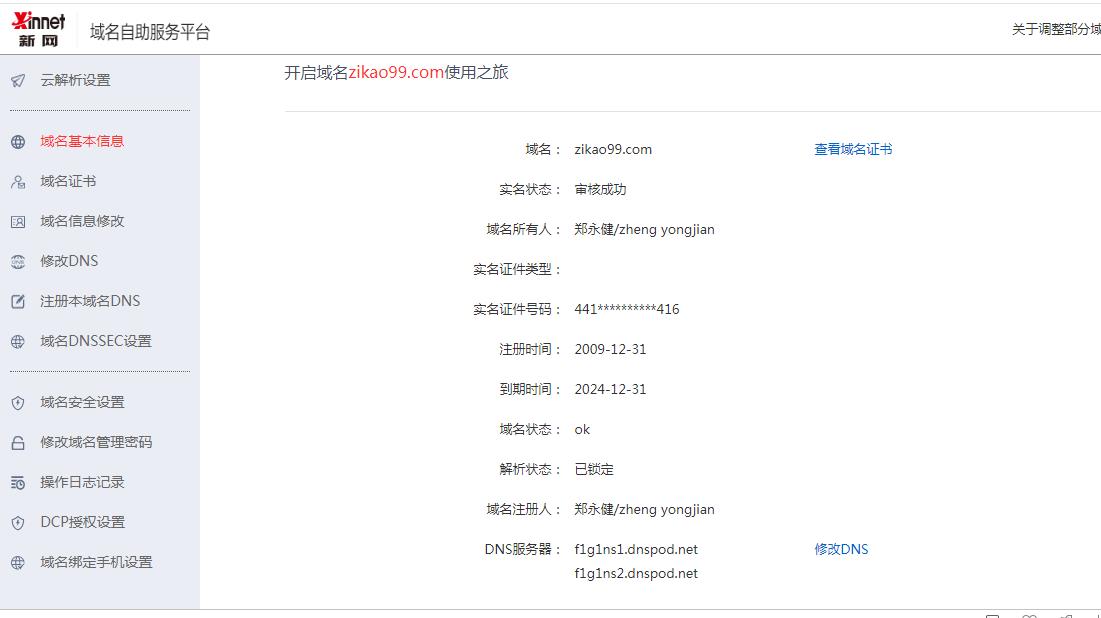The height and width of the screenshot is (618, 1101).
Task: Click the domain status value ok
Action: pos(582,429)
